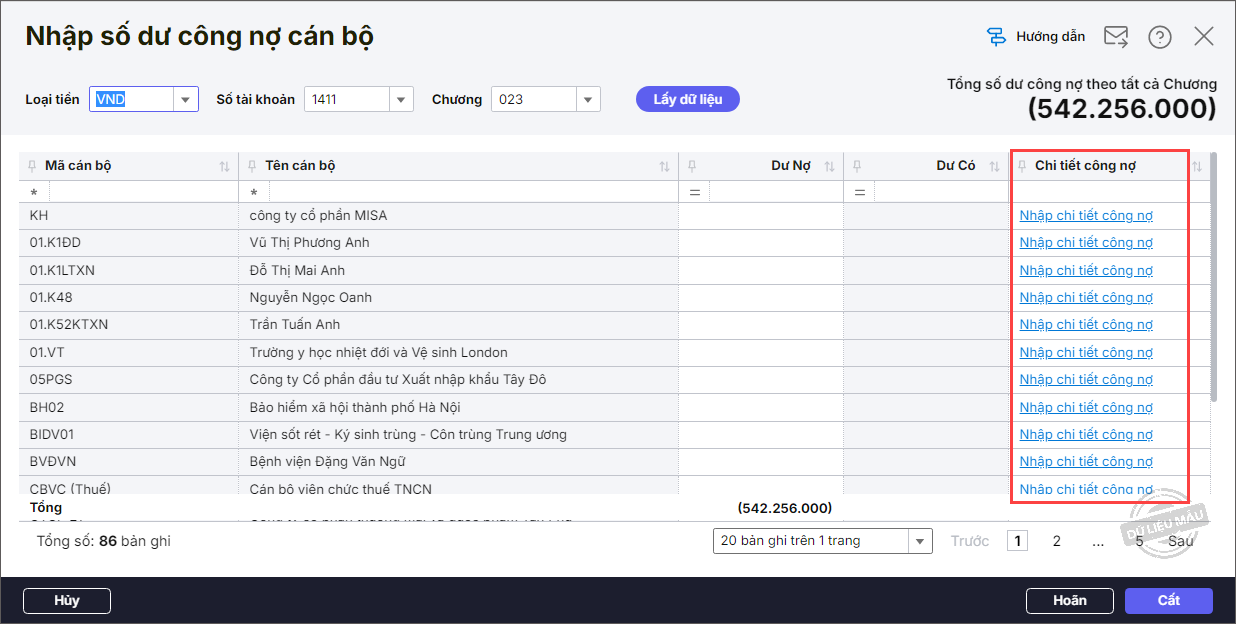Open the records per page dropdown
The image size is (1236, 624).
(920, 541)
